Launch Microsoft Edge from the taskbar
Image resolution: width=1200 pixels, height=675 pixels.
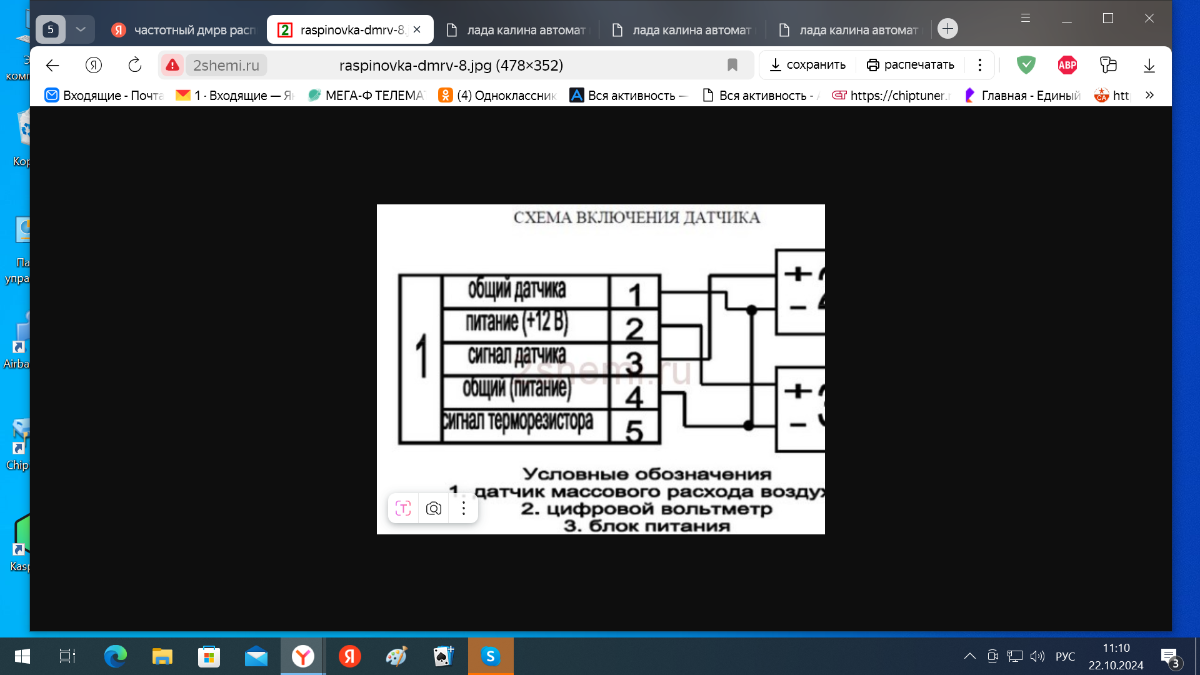[x=116, y=656]
